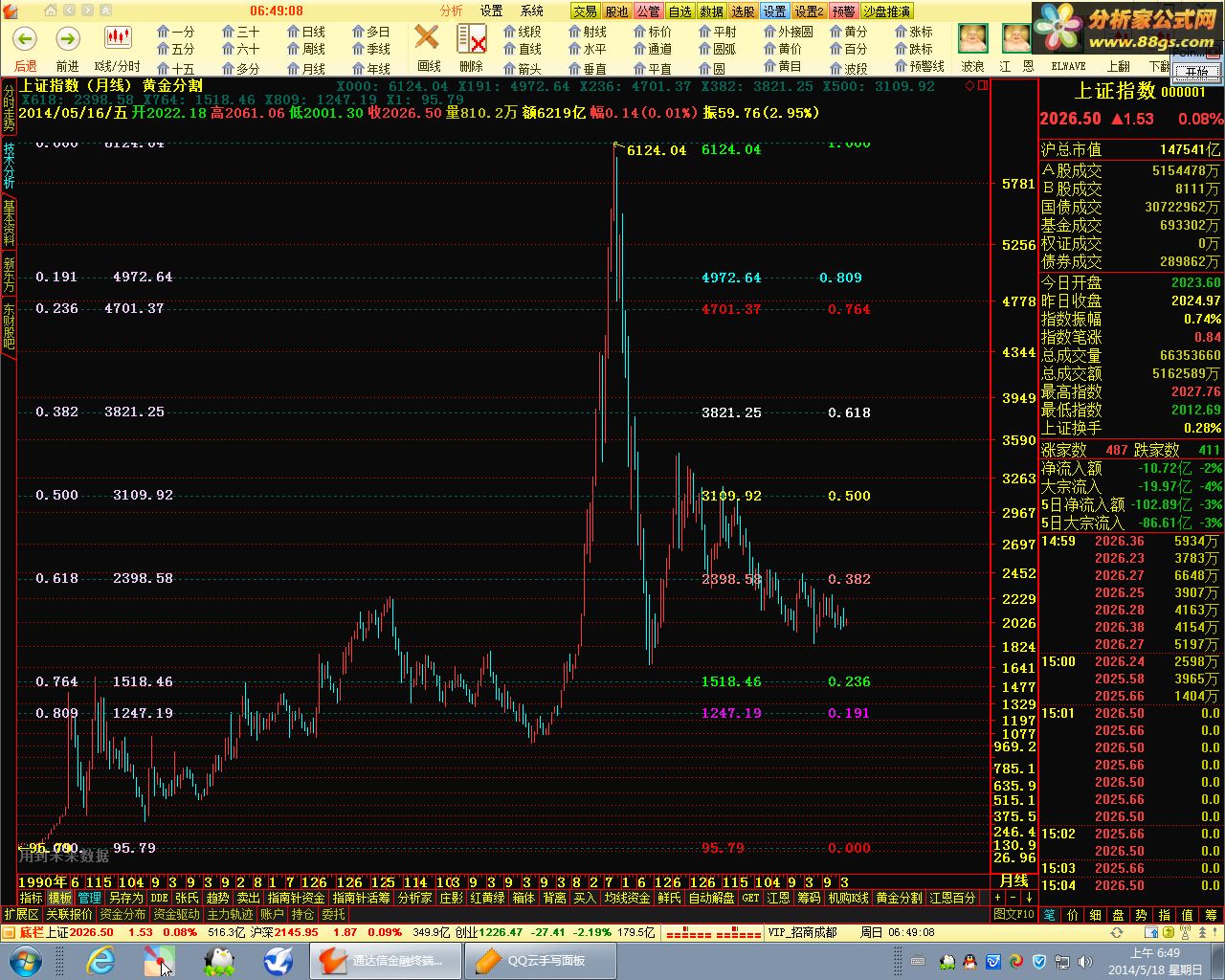This screenshot has height=980, width=1225.
Task: Open the 波浪 wave tool icon
Action: (972, 38)
